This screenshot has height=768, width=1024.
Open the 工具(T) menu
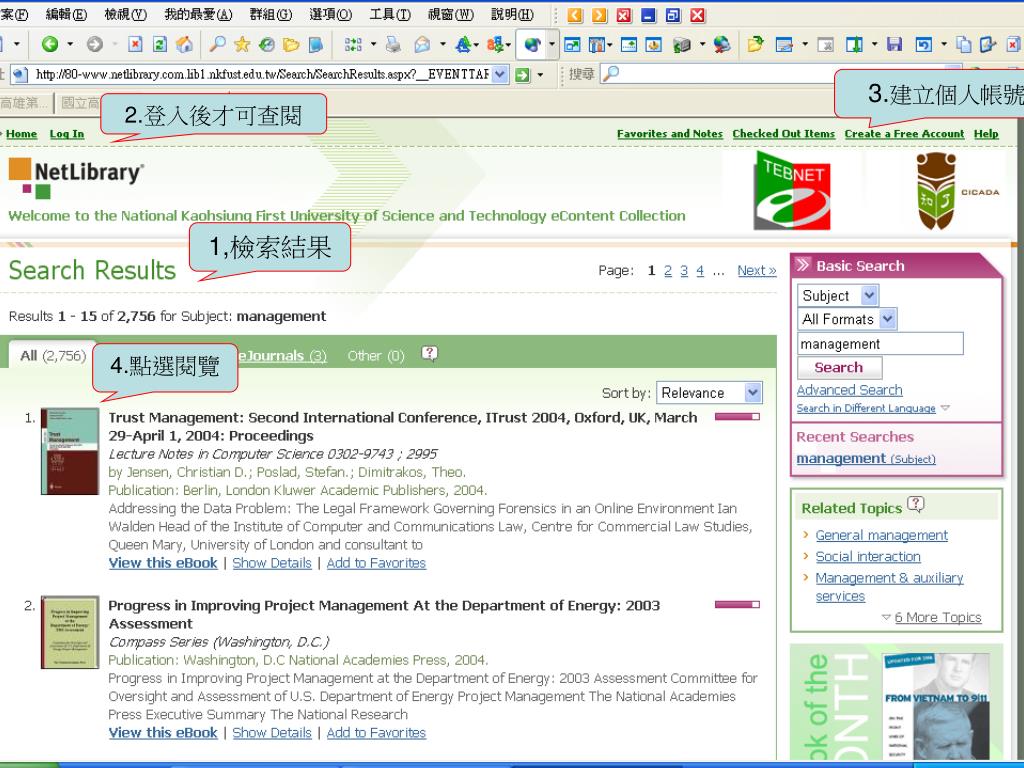pos(390,14)
